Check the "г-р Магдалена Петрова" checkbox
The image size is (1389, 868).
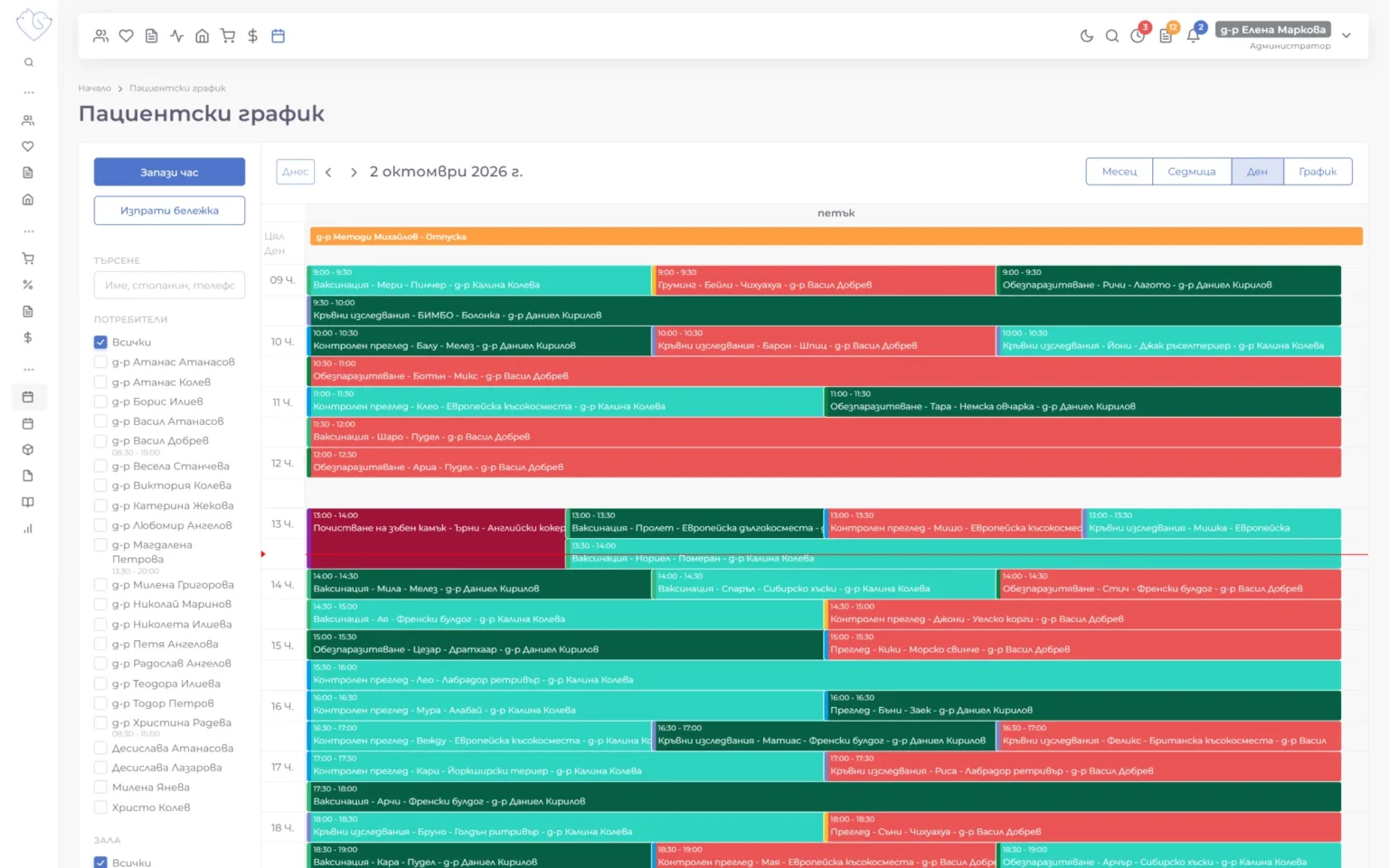[100, 545]
